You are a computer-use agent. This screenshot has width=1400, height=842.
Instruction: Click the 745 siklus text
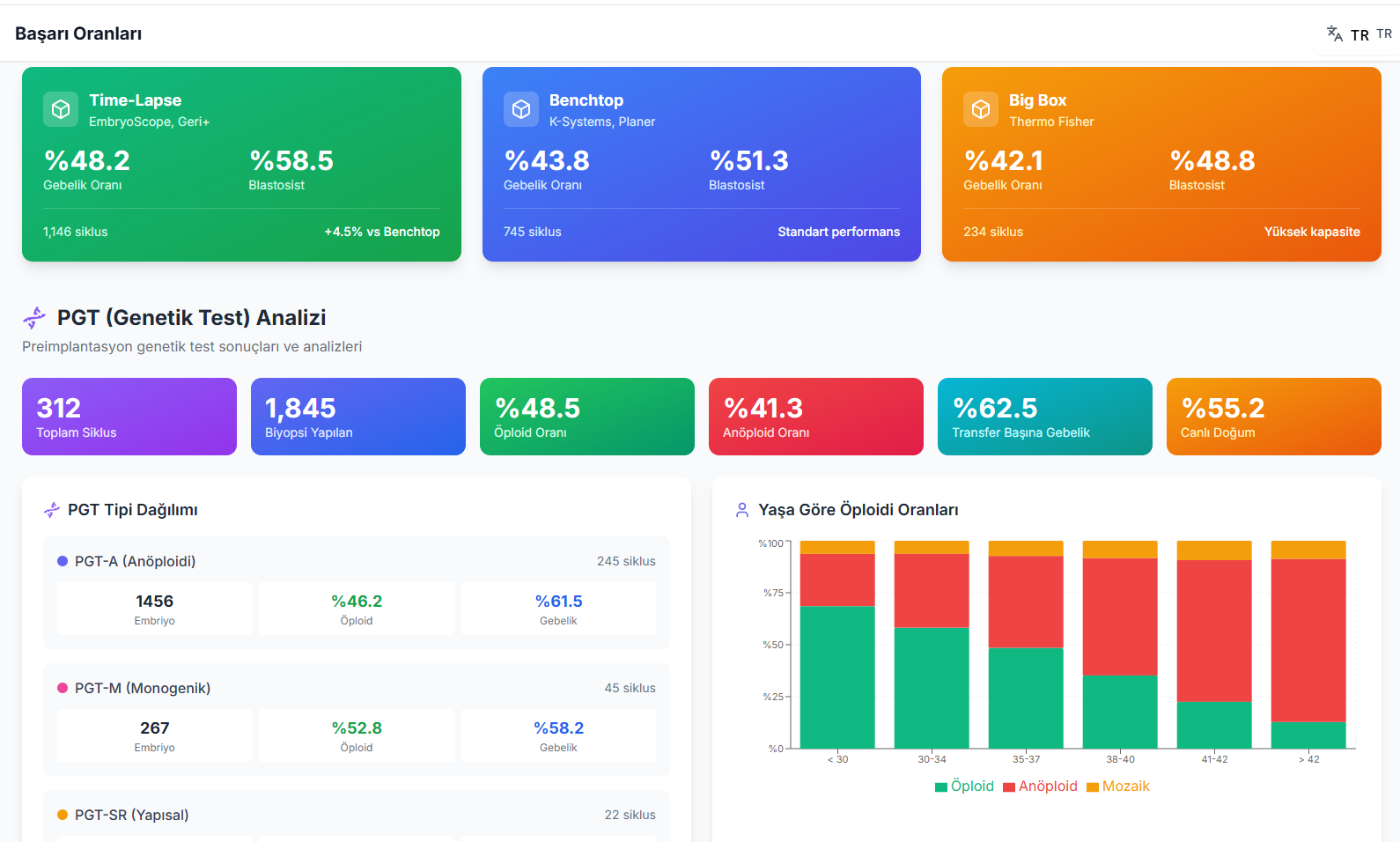pos(533,232)
